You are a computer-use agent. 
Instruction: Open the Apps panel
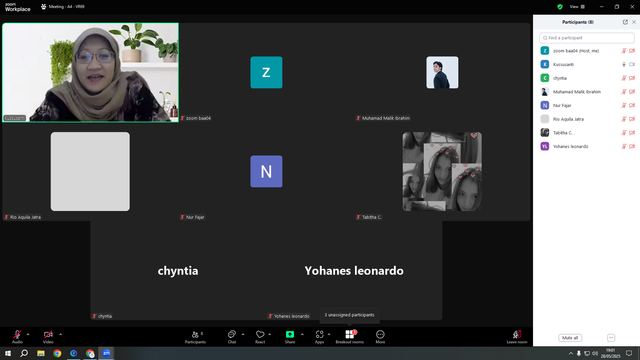[x=320, y=337]
